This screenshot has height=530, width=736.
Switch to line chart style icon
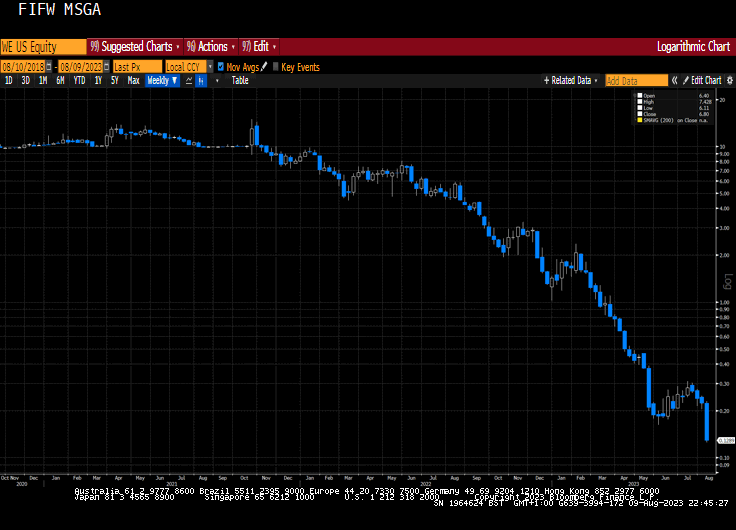point(189,80)
